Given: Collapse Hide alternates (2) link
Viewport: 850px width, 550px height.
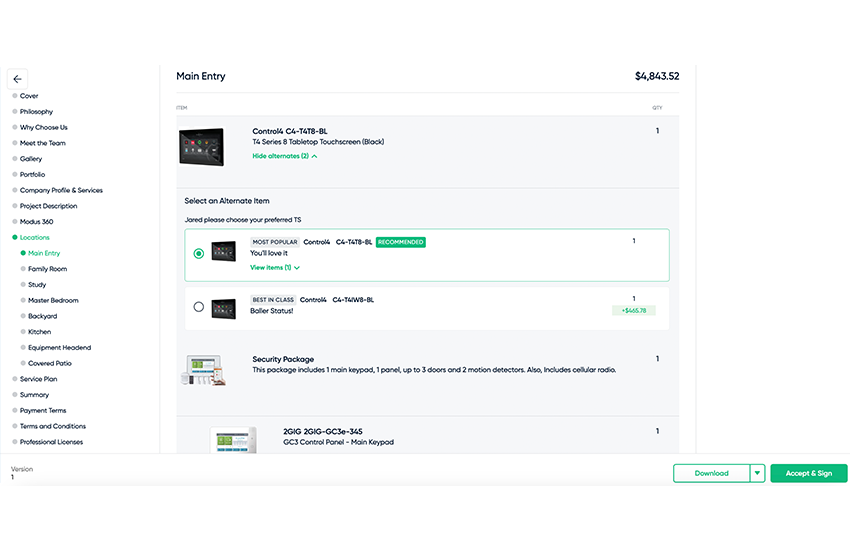Looking at the screenshot, I should 285,156.
